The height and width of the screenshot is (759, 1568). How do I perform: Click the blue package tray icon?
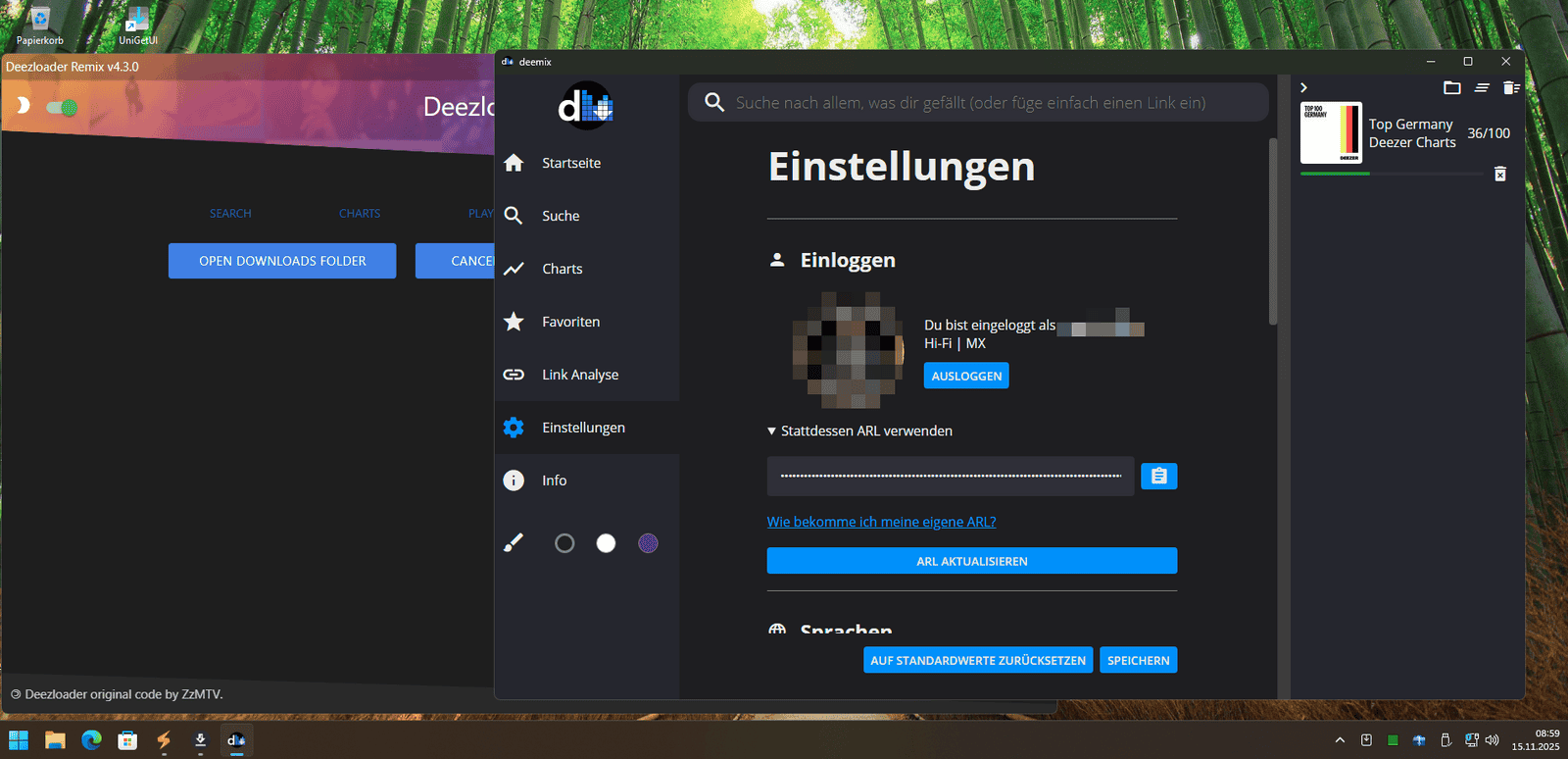point(1419,740)
